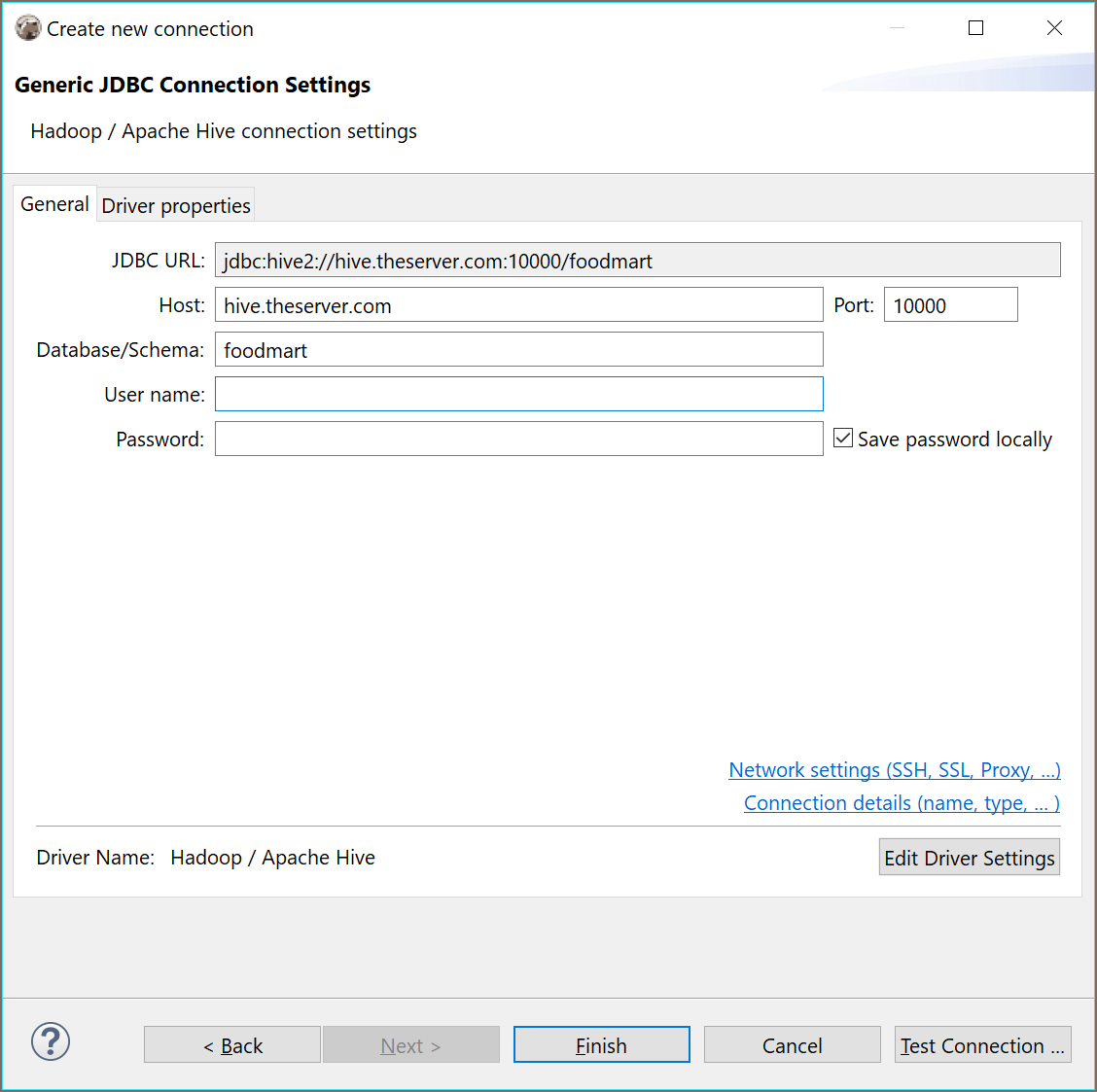Click the DBeaver app icon in title bar
Screen dimensions: 1097x1092
[x=28, y=28]
